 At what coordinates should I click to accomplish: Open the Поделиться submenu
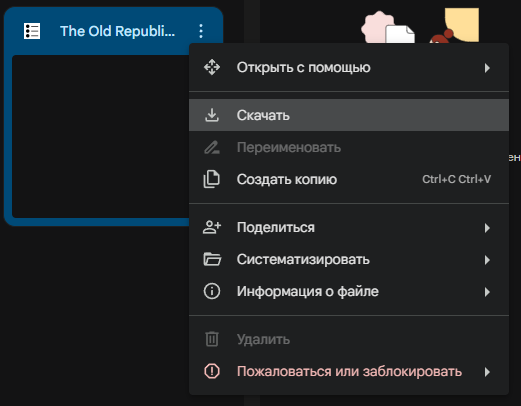(x=349, y=227)
